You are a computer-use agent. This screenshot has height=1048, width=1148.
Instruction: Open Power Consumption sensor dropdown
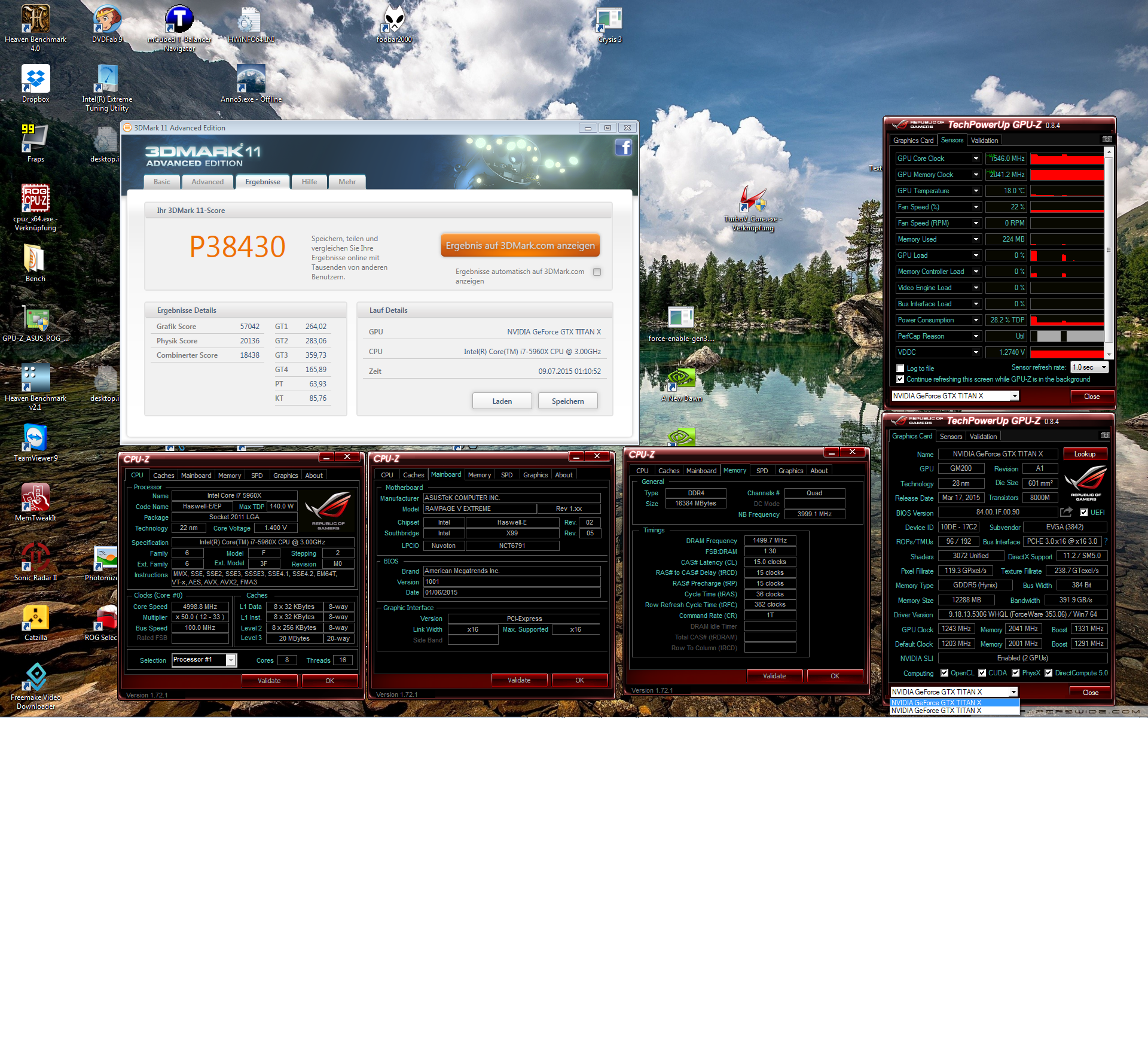tap(976, 320)
